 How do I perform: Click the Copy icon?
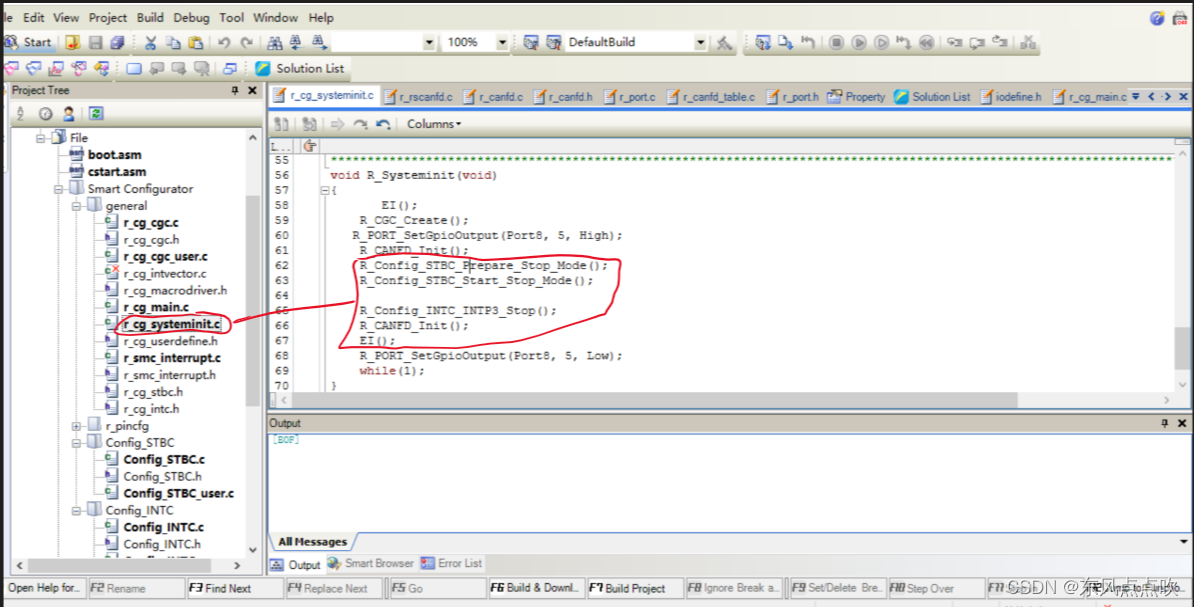pyautogui.click(x=173, y=43)
